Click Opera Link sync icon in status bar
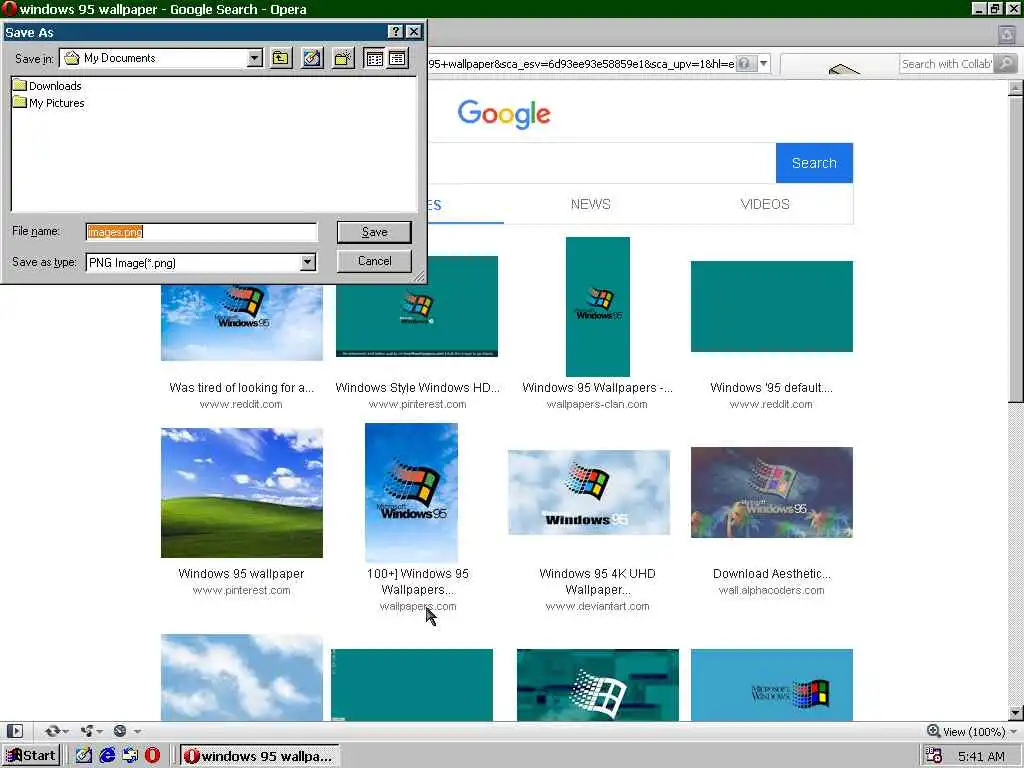The image size is (1024, 768). click(52, 731)
